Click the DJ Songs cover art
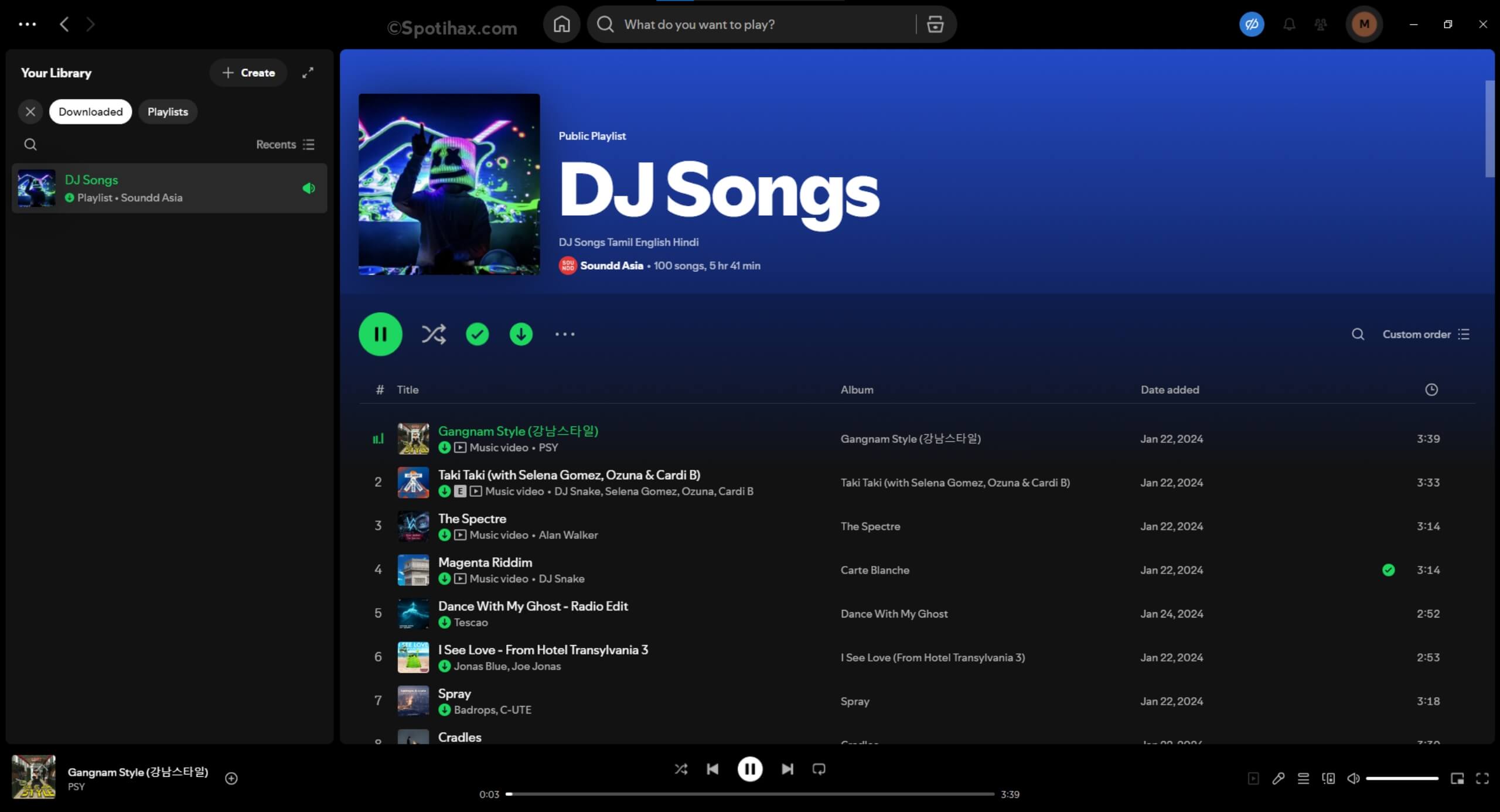Image resolution: width=1500 pixels, height=812 pixels. (449, 184)
